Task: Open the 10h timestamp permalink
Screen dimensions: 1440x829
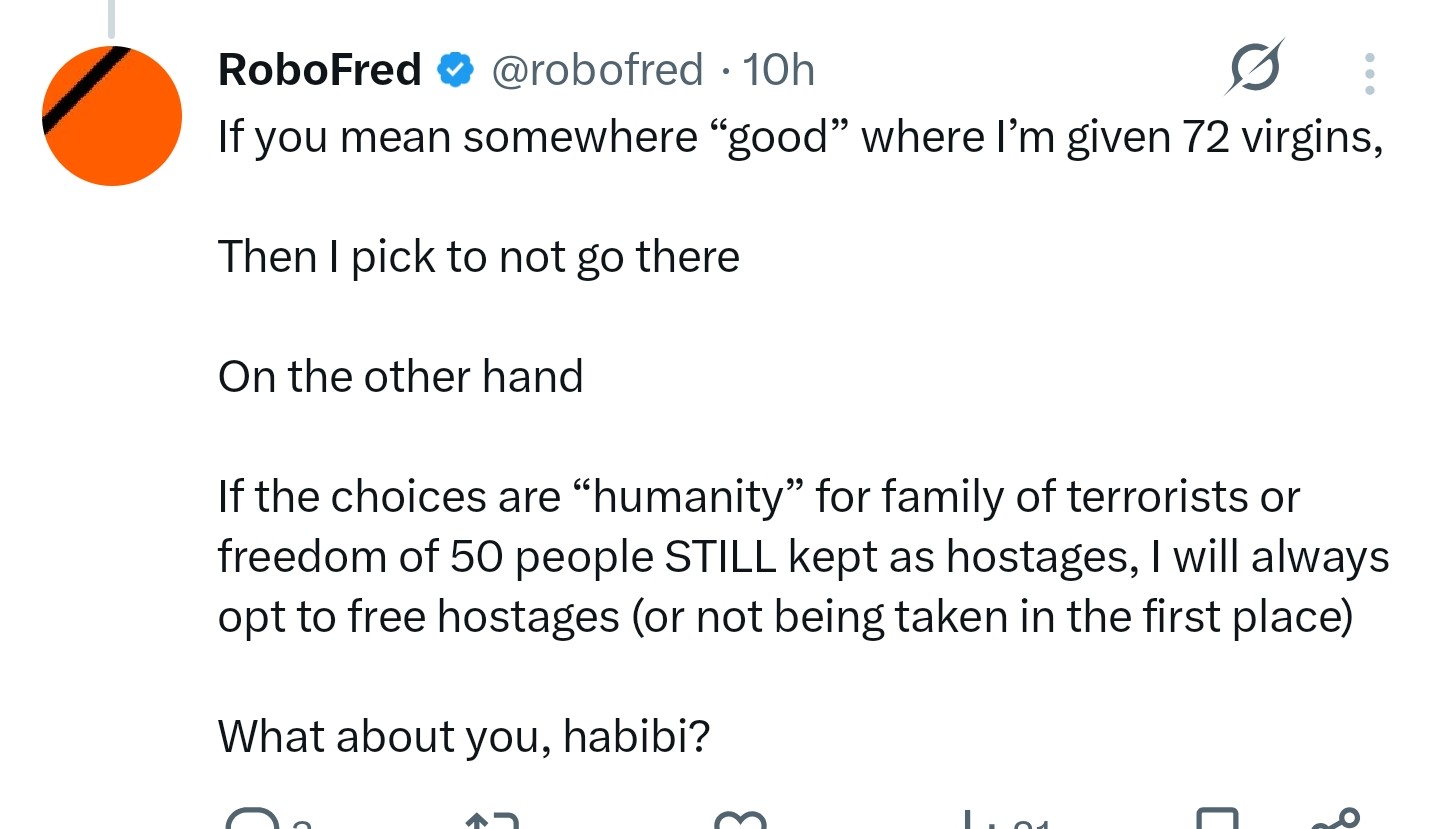Action: tap(780, 71)
